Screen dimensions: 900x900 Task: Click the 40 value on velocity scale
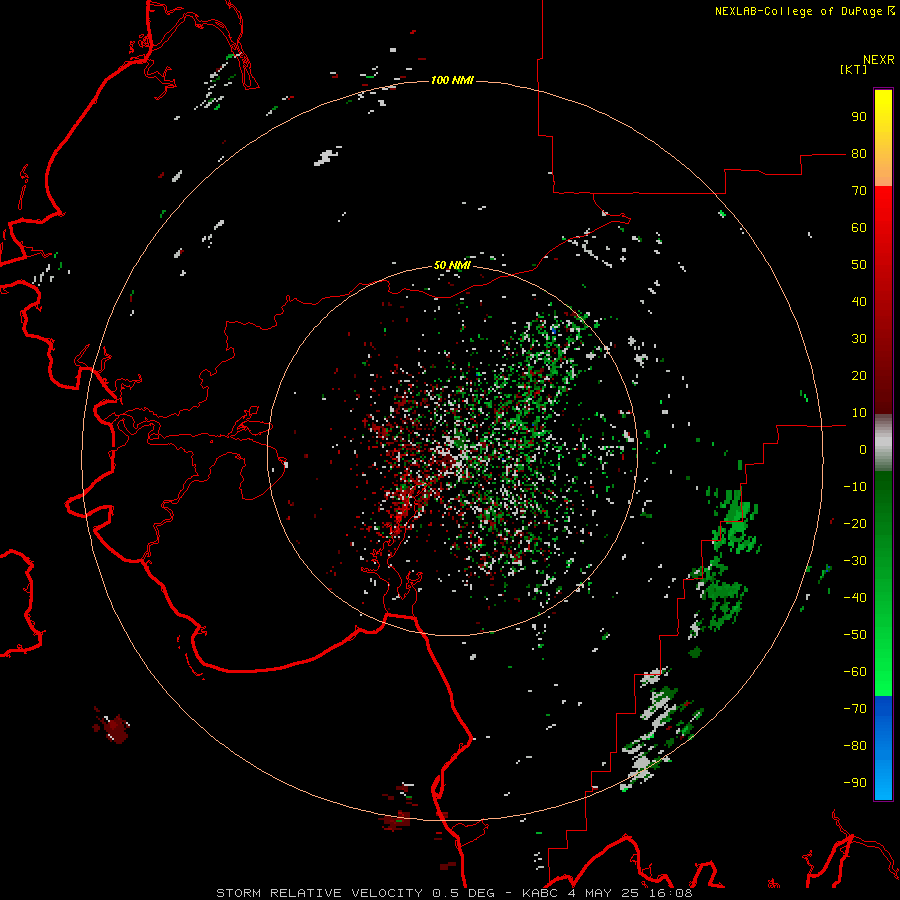click(x=859, y=301)
